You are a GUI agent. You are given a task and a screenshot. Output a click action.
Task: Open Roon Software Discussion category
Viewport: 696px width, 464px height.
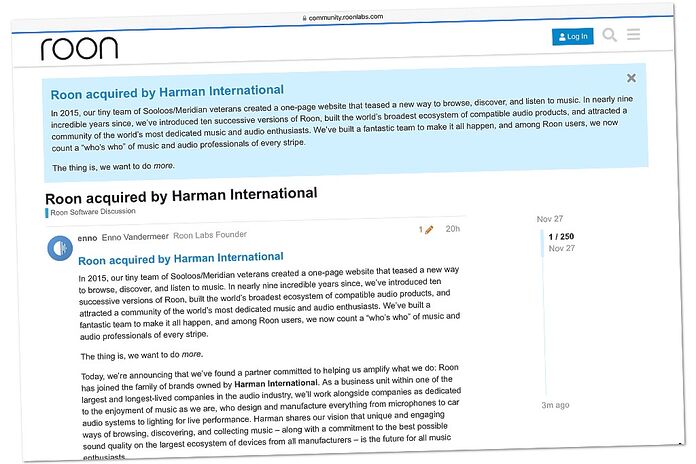[92, 212]
